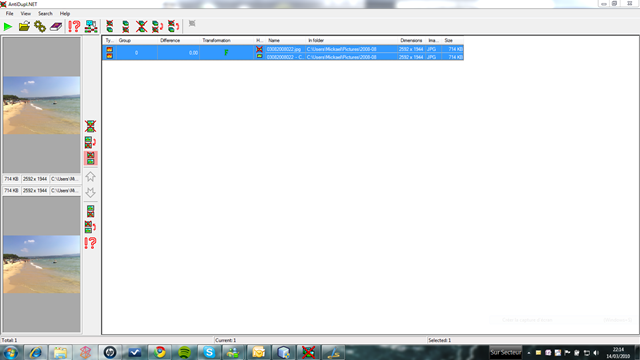640x360 pixels.
Task: Select the result row 03082008022.jpg
Action: 284,49
